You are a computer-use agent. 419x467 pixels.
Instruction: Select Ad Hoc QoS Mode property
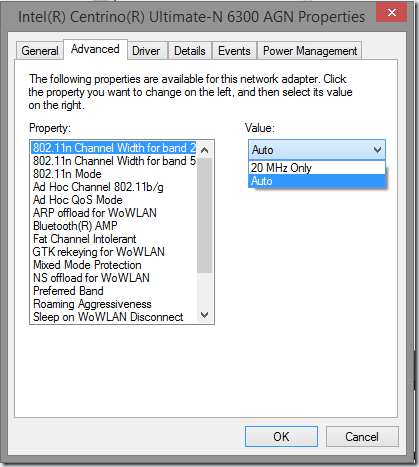[x=114, y=200]
